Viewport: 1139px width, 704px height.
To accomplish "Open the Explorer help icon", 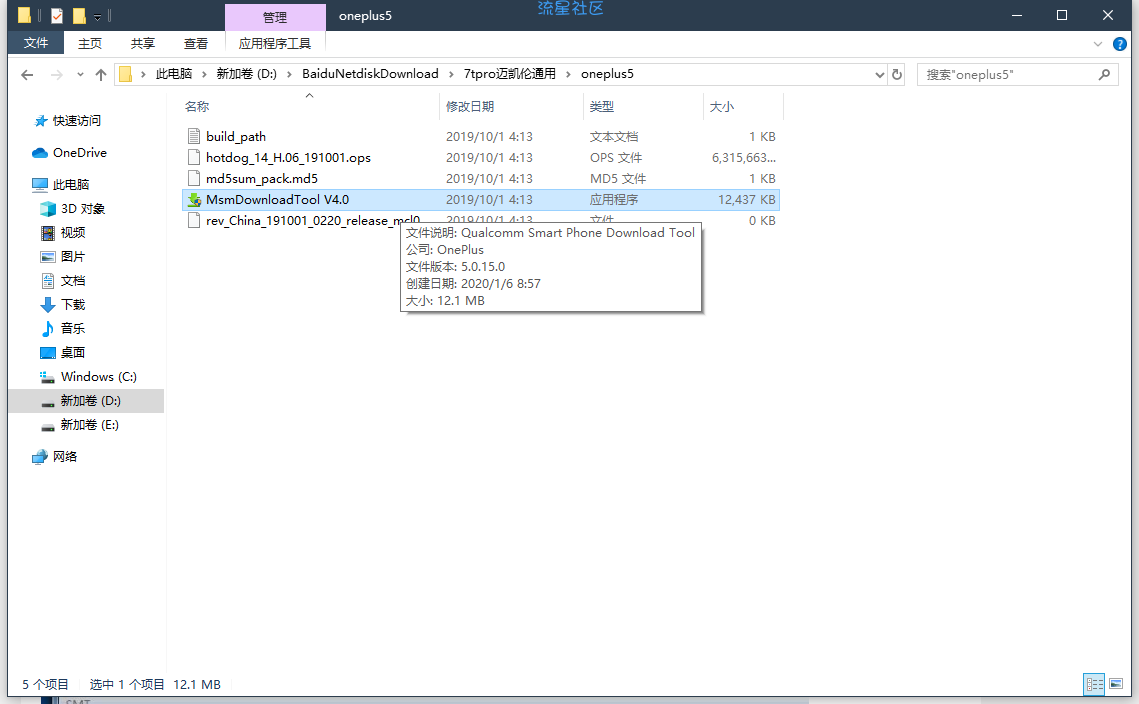I will pos(1119,44).
